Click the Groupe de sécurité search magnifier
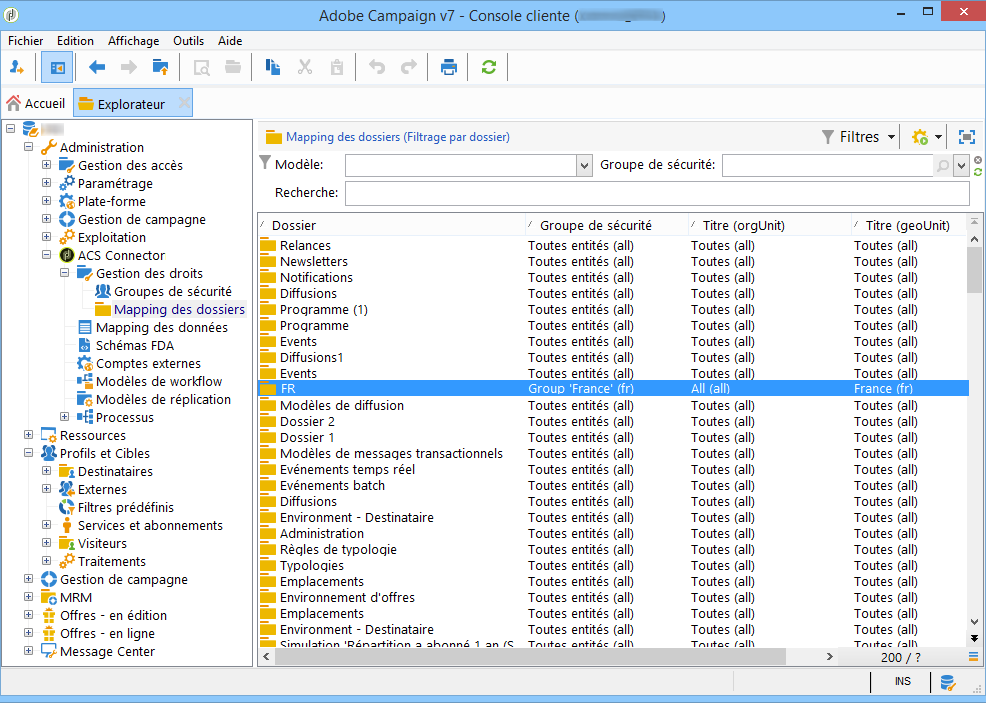Viewport: 1003px width, 707px height. (x=942, y=166)
